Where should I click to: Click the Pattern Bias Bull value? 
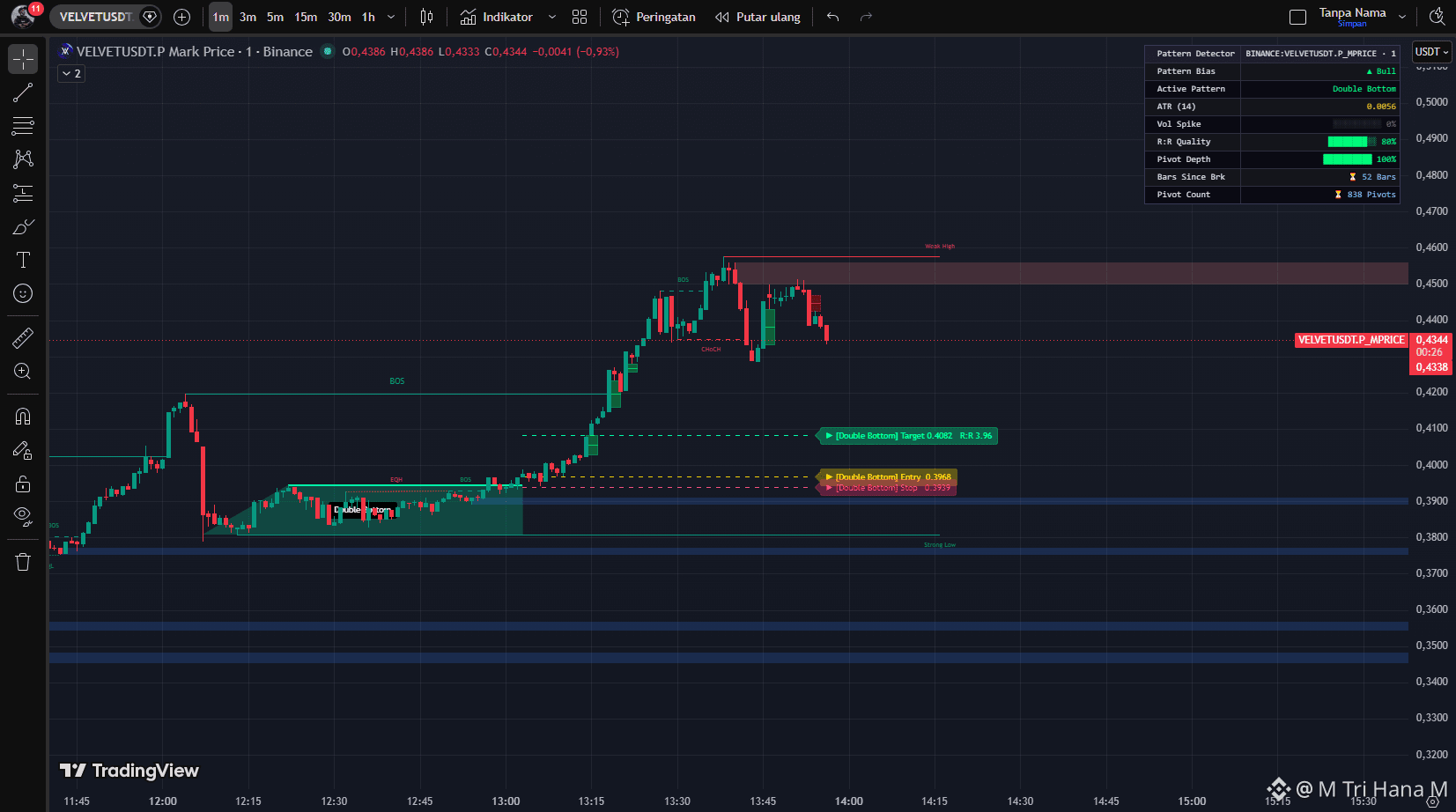1381,71
